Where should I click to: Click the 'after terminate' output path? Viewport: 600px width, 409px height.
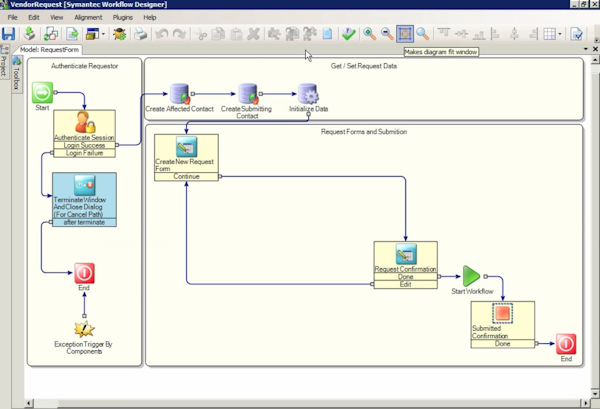click(x=84, y=222)
